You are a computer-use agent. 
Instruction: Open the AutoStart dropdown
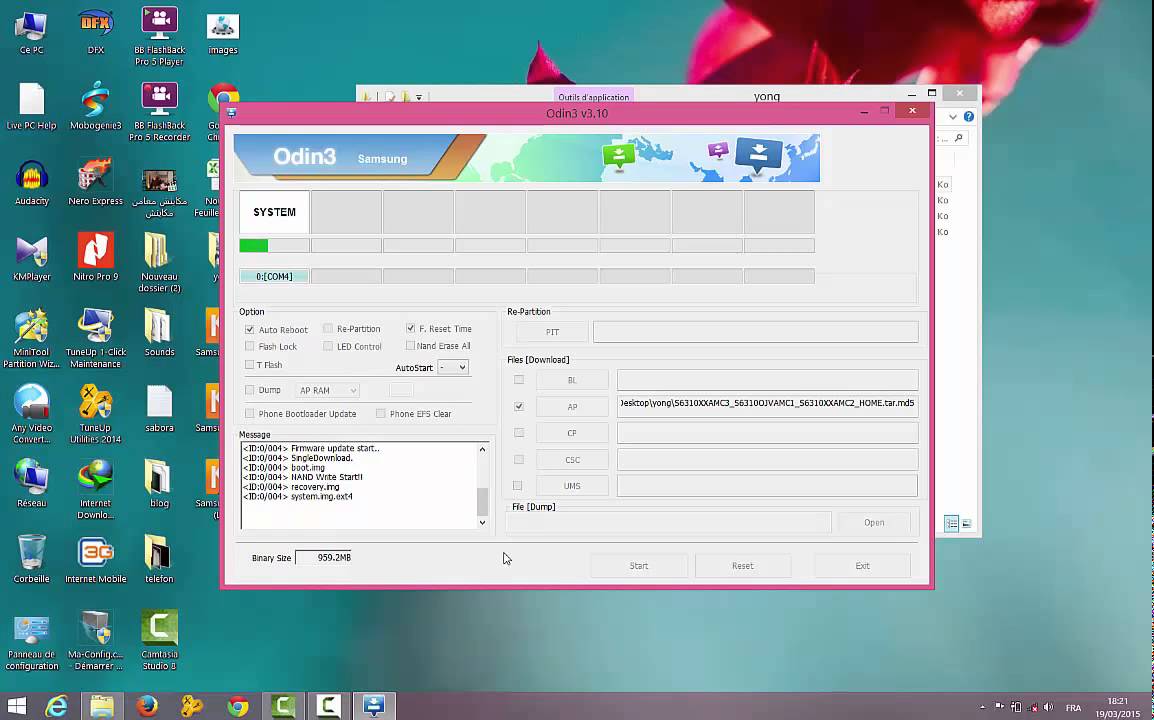[x=453, y=367]
